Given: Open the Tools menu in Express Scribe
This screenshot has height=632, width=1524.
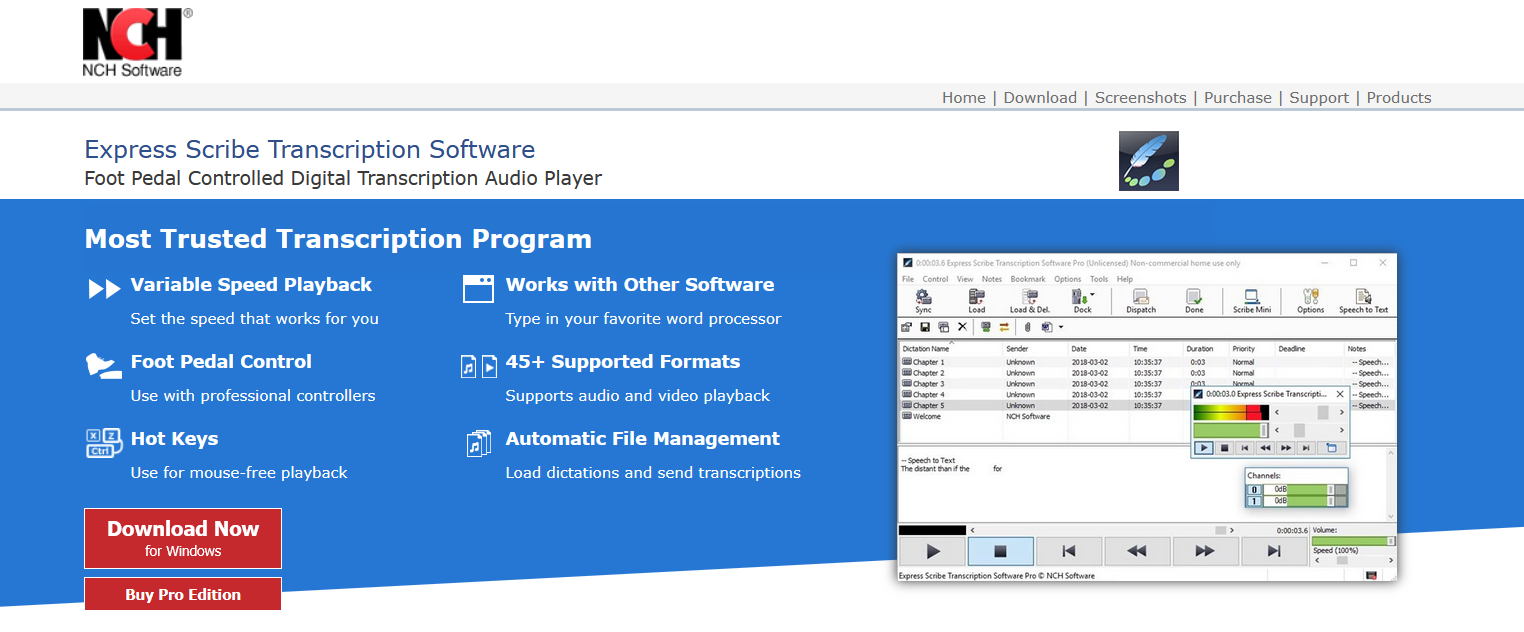Looking at the screenshot, I should tap(1099, 279).
